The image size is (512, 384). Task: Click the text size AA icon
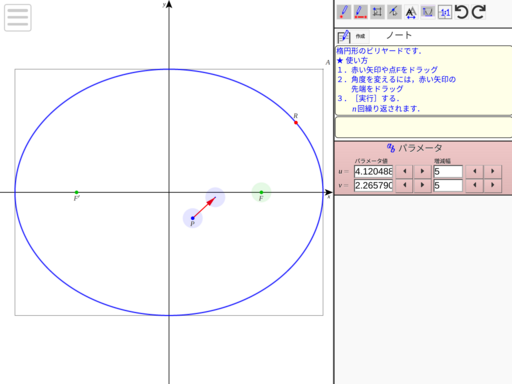tap(411, 12)
